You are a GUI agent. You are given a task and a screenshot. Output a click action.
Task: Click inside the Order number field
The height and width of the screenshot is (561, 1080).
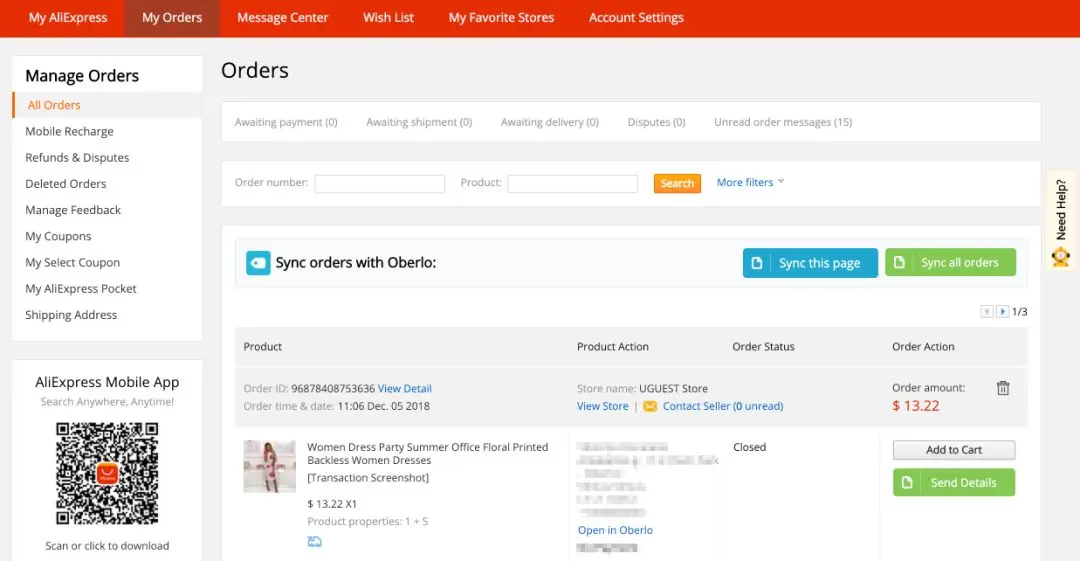379,184
